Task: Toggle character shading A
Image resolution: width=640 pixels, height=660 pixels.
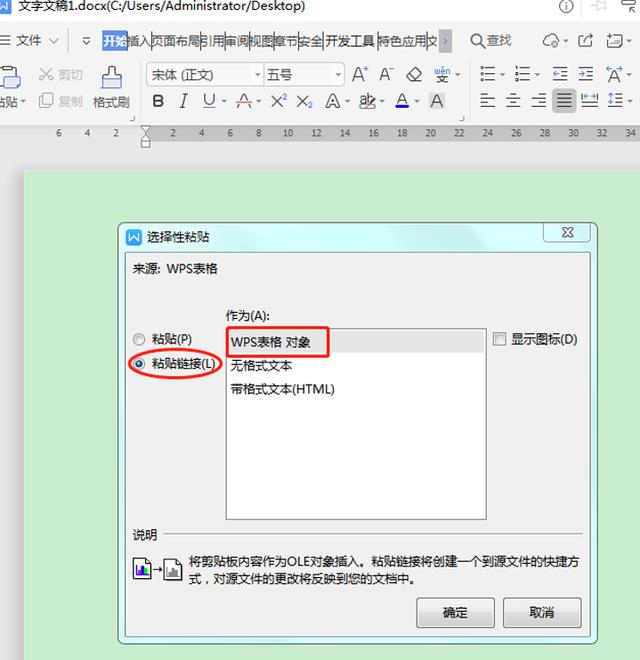Action: click(437, 101)
